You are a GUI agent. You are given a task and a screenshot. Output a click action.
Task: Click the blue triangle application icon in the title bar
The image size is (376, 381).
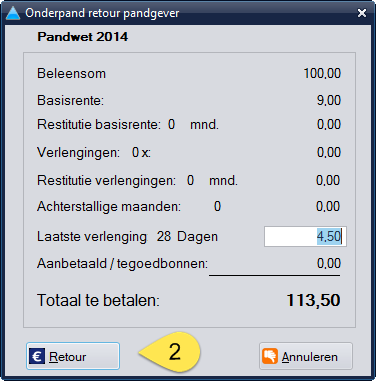point(13,13)
